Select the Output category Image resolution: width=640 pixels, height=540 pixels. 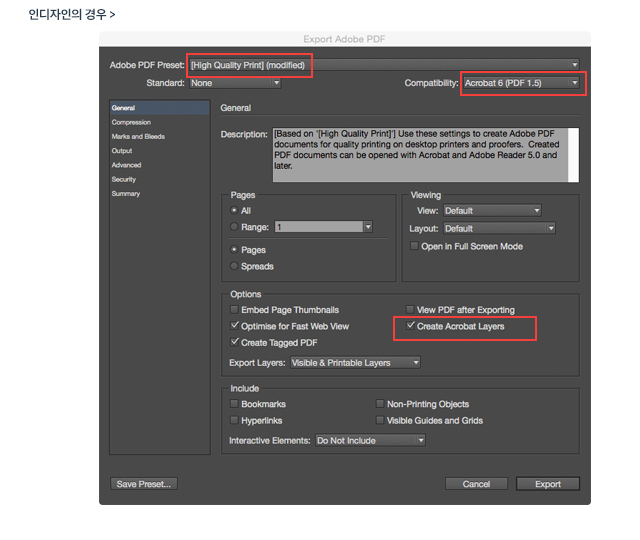(x=122, y=151)
